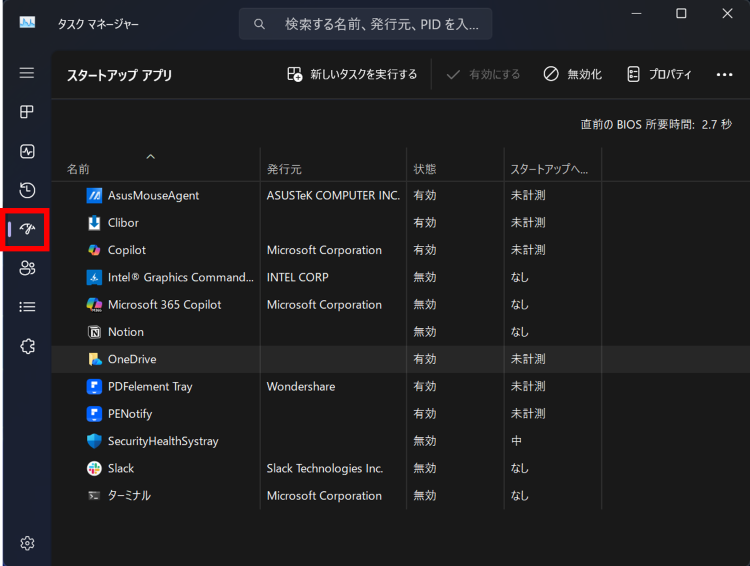Toggle sort direction arrow above 名前

(x=151, y=156)
